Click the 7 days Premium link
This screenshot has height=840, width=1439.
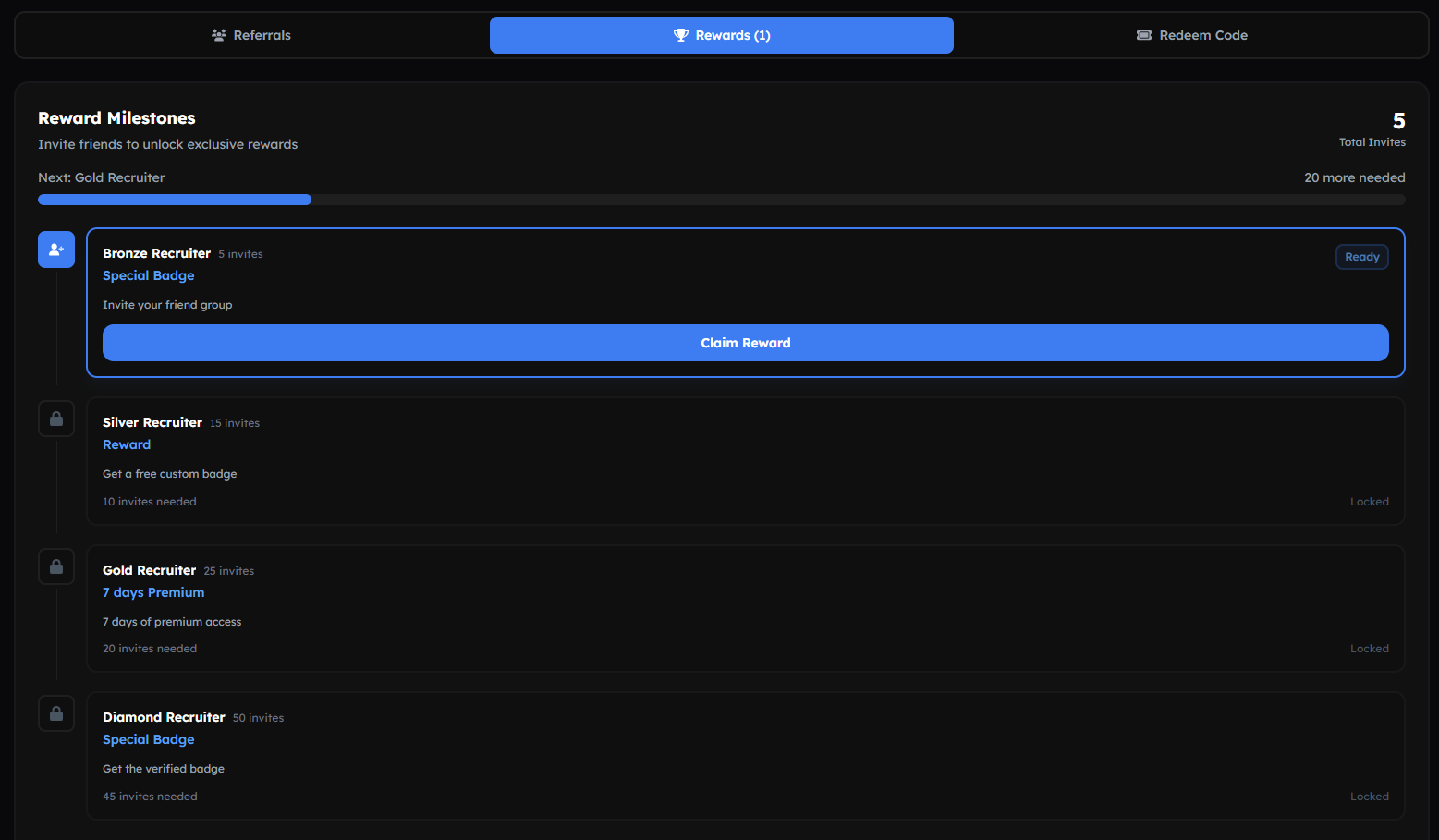click(153, 592)
